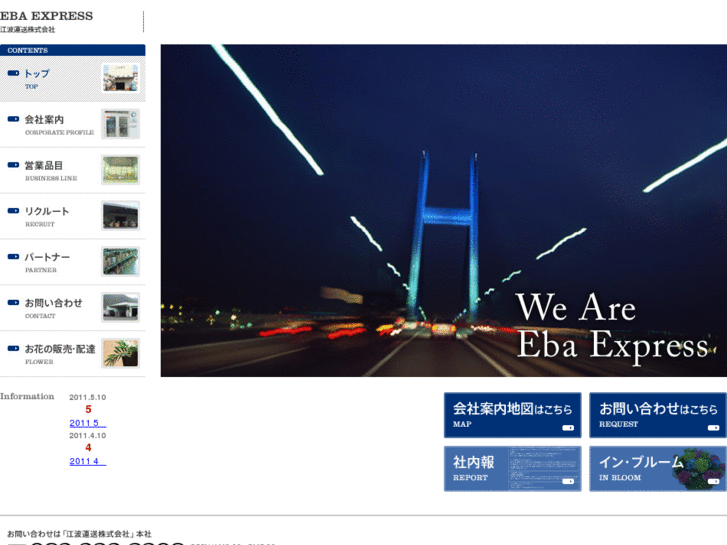727x545 pixels.
Task: Open the 2011.5 news link
Action: (88, 423)
